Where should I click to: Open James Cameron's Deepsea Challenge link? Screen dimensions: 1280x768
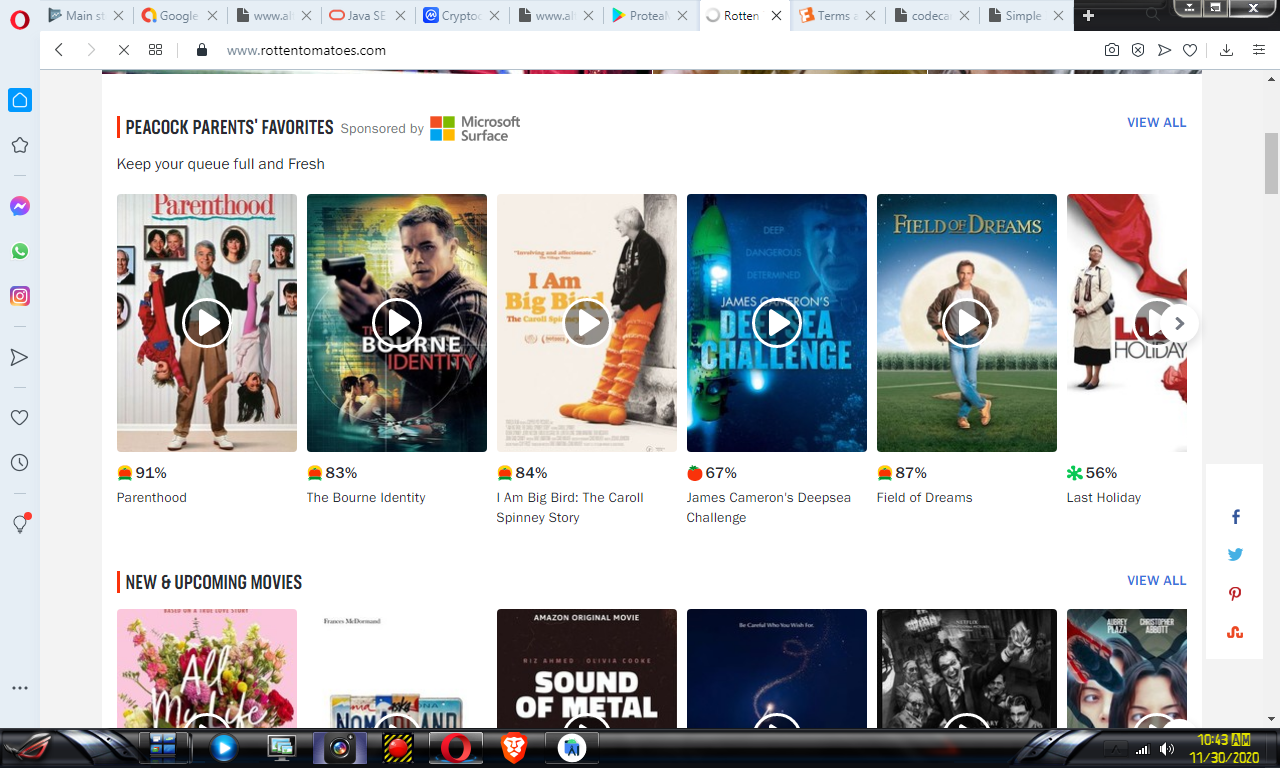pyautogui.click(x=769, y=508)
